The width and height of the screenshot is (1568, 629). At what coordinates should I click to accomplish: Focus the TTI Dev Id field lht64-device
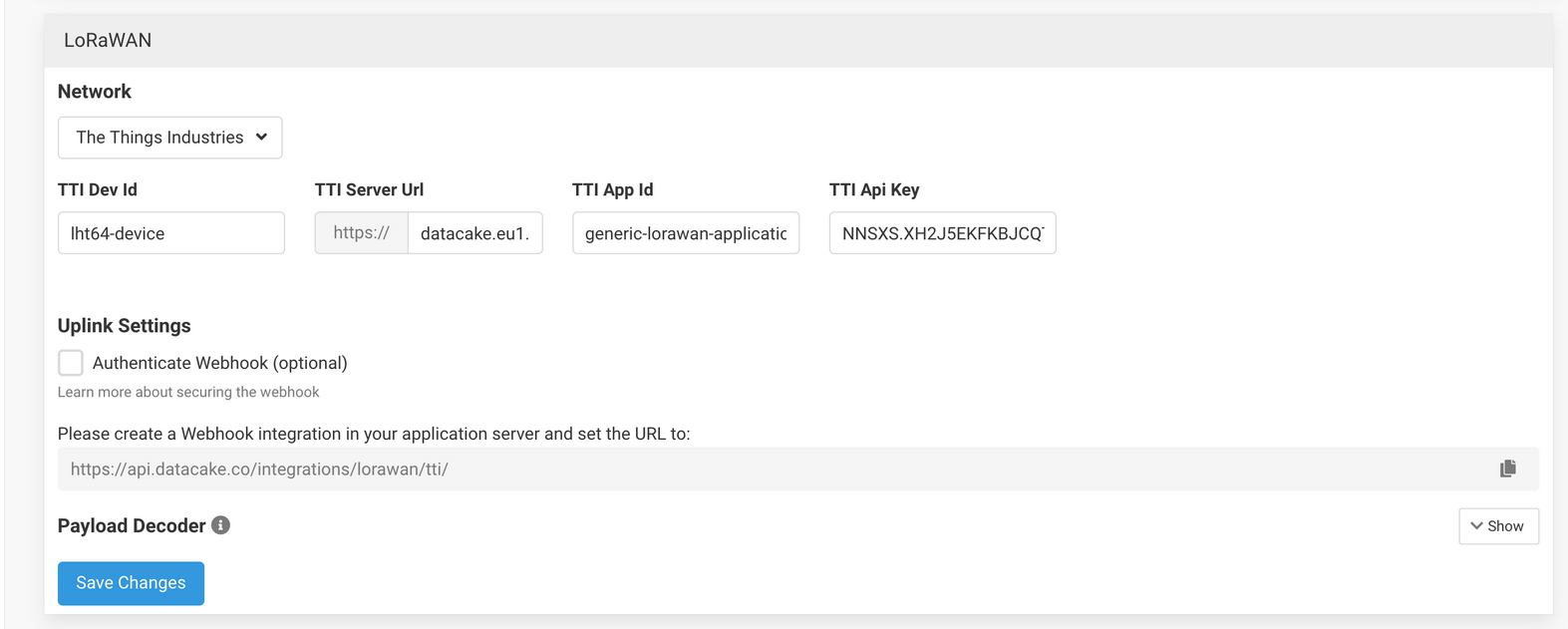[171, 232]
